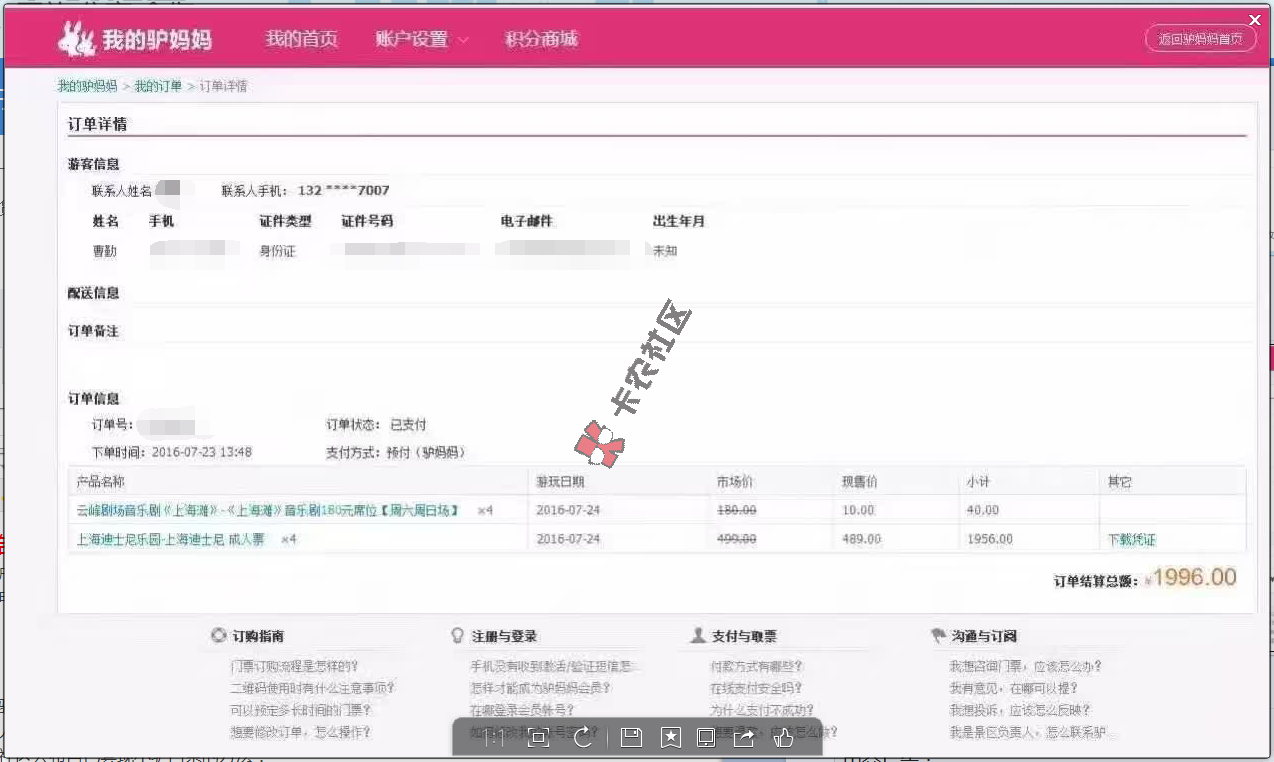This screenshot has width=1274, height=762.
Task: Click the 订单详情 section heading
Action: pos(97,124)
